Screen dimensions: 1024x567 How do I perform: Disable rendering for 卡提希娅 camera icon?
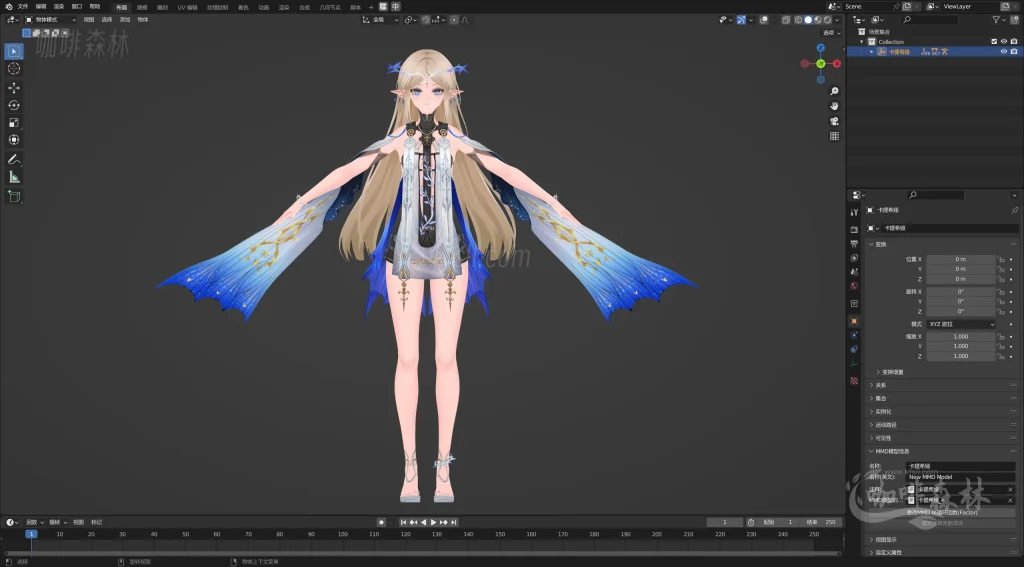point(1014,52)
